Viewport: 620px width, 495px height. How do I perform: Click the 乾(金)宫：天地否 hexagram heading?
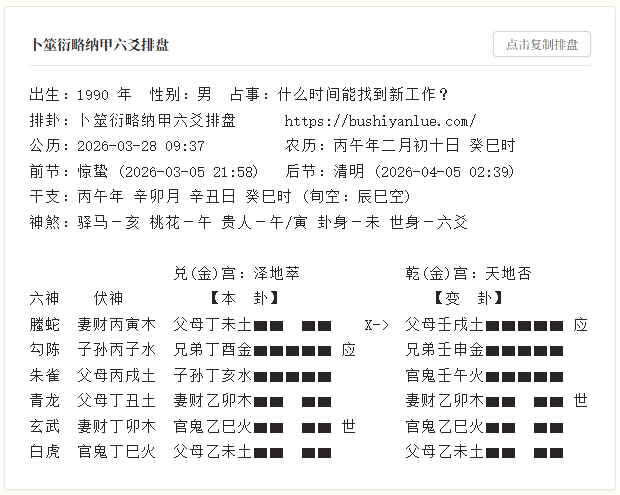(467, 273)
